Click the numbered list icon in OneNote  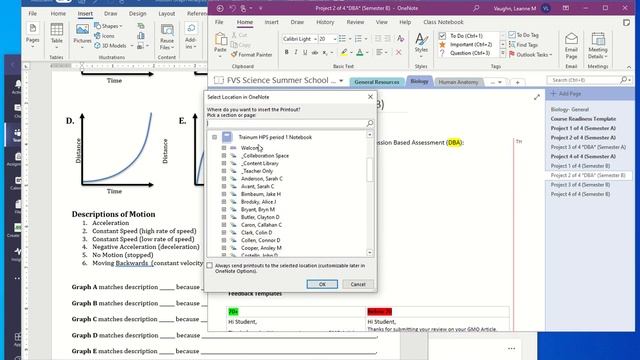358,39
